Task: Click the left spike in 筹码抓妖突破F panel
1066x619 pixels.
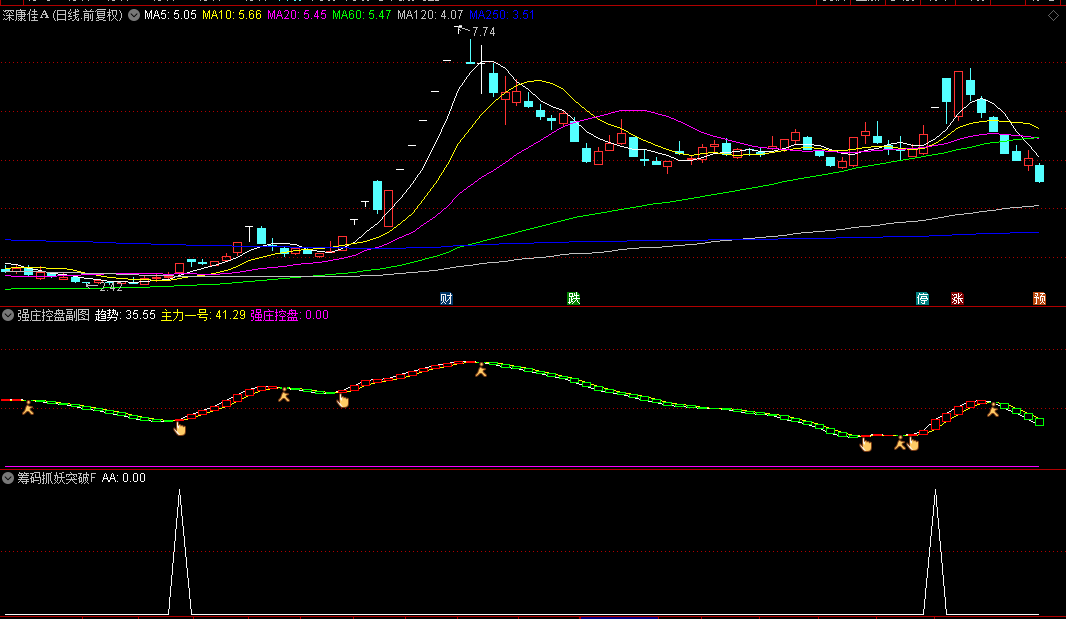Action: pyautogui.click(x=179, y=551)
